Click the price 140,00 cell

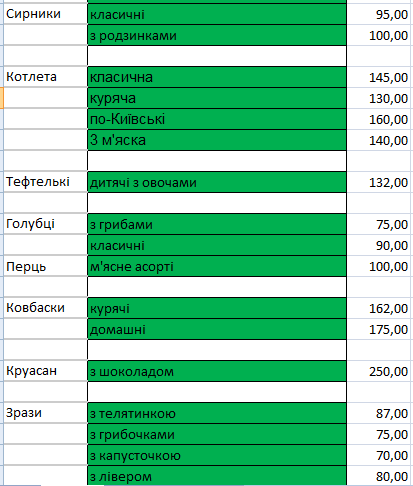pos(379,140)
